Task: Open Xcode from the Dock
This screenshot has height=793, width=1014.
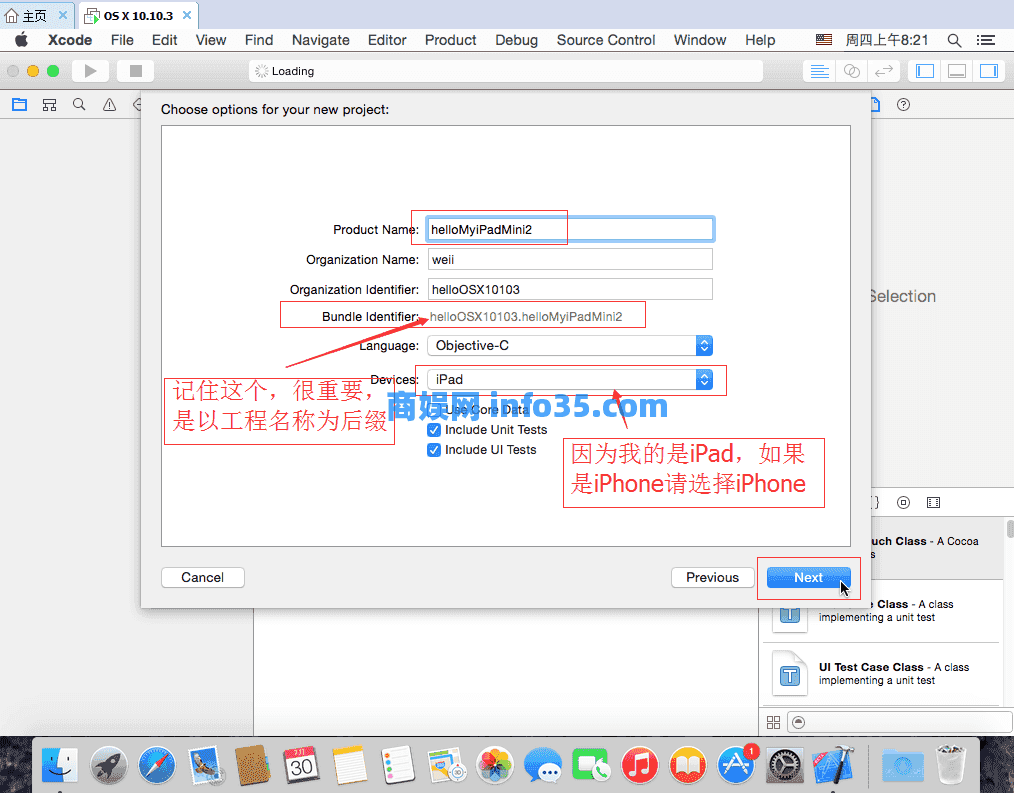Action: pyautogui.click(x=833, y=765)
